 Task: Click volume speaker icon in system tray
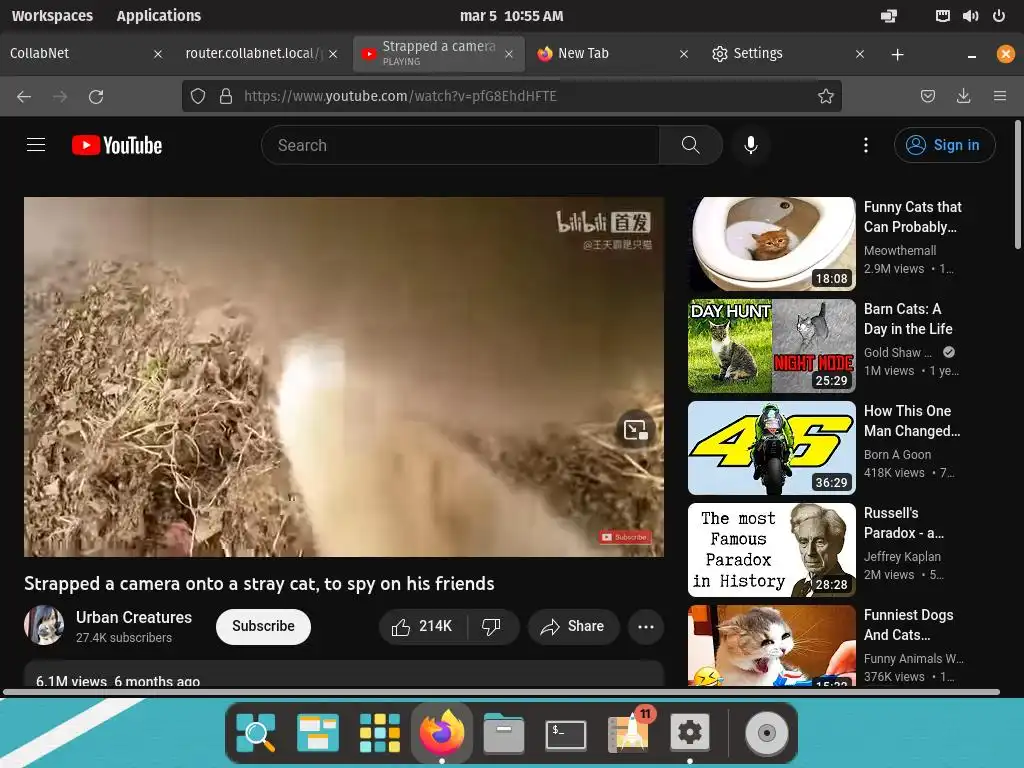click(x=970, y=16)
